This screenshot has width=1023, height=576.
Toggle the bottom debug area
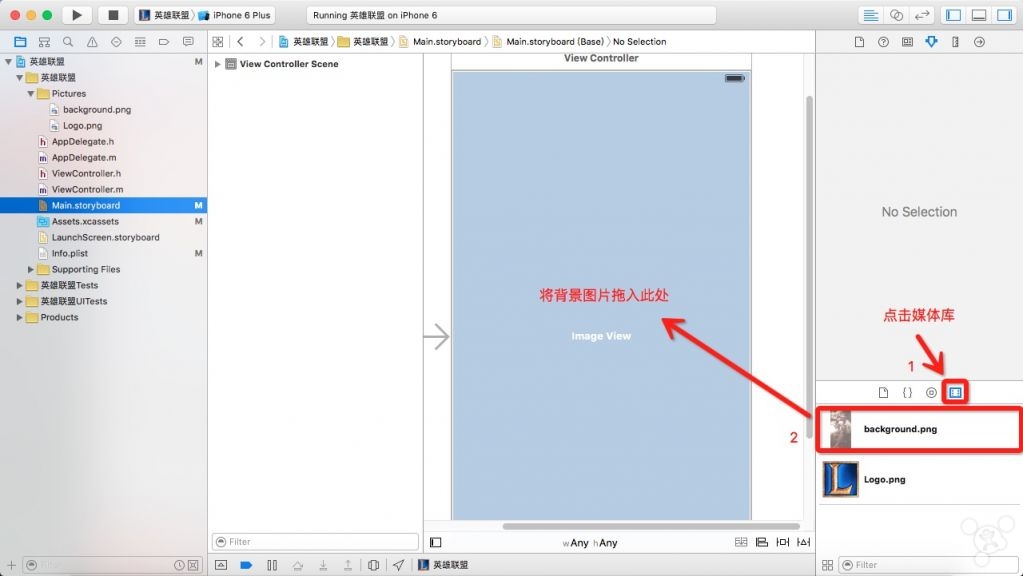click(978, 15)
